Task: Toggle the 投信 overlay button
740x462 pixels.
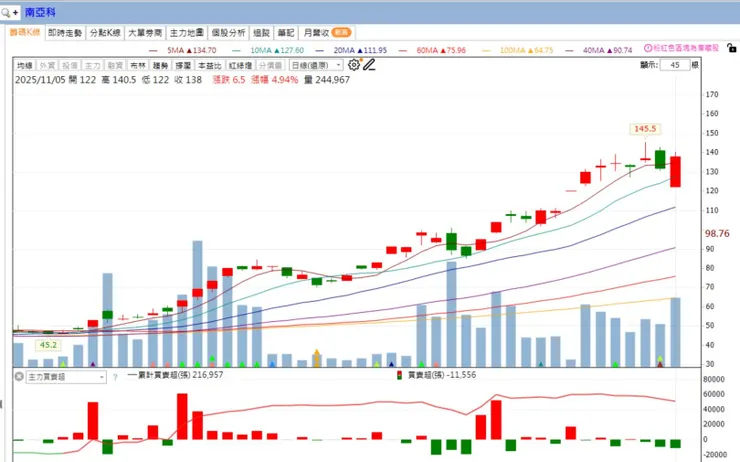Action: (70, 66)
